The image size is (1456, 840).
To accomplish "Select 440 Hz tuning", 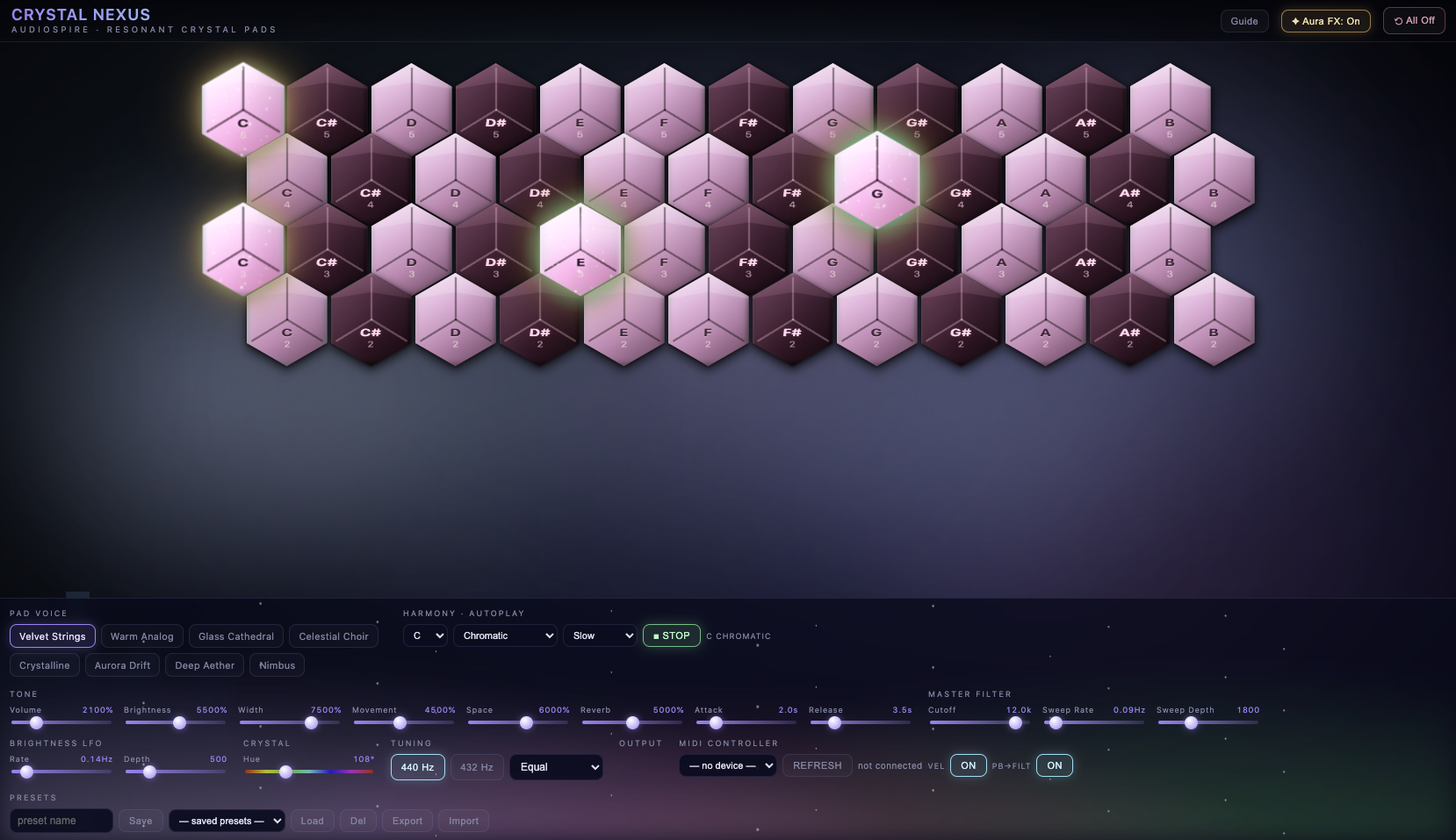I will point(418,767).
